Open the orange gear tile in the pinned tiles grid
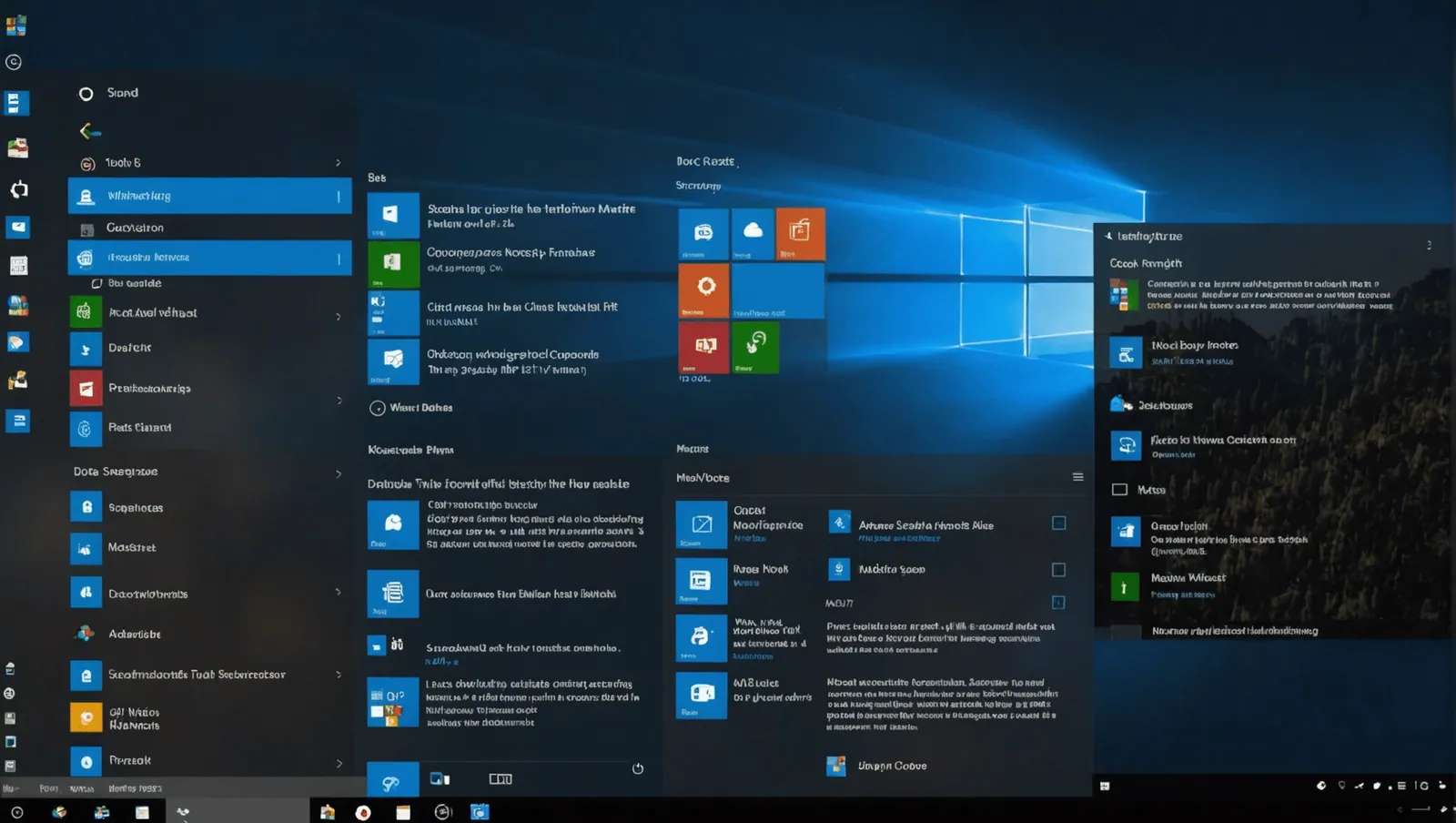 704,290
